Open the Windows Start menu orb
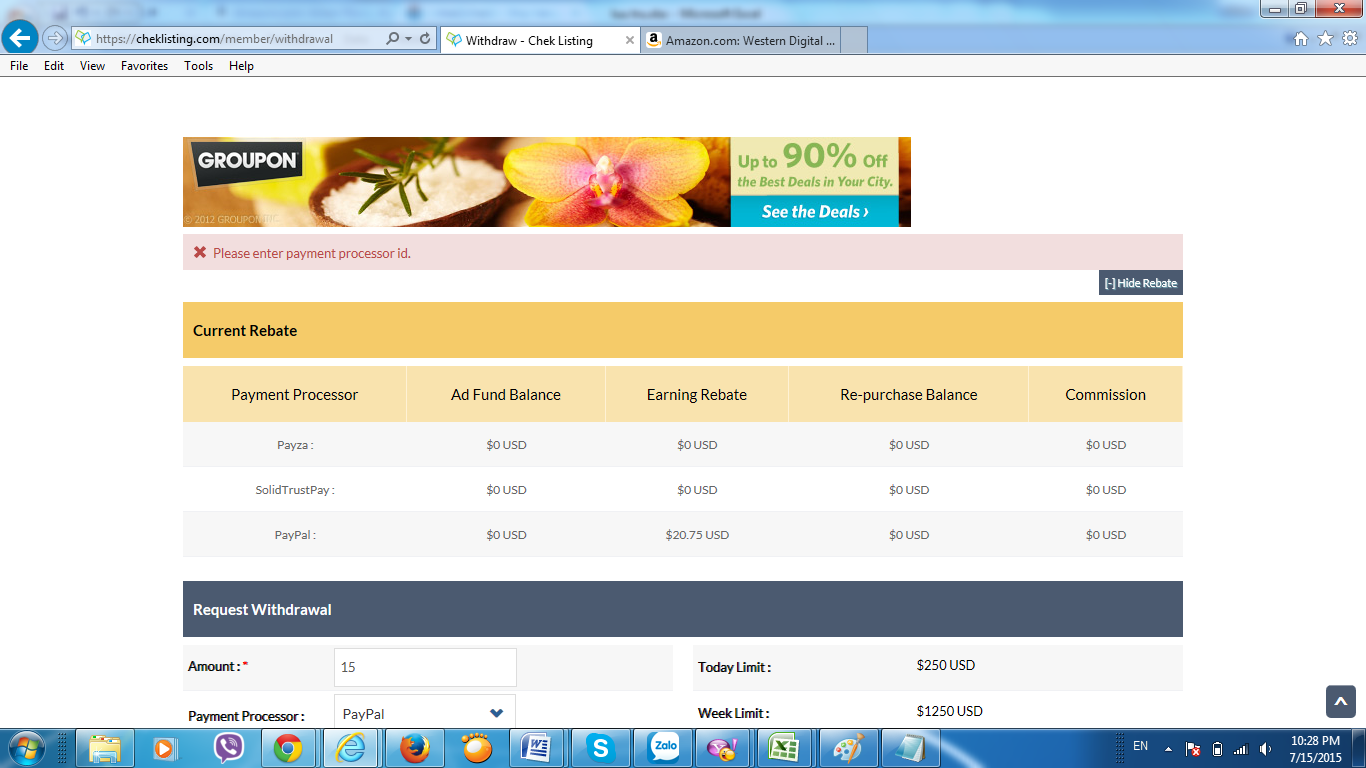 tap(25, 748)
